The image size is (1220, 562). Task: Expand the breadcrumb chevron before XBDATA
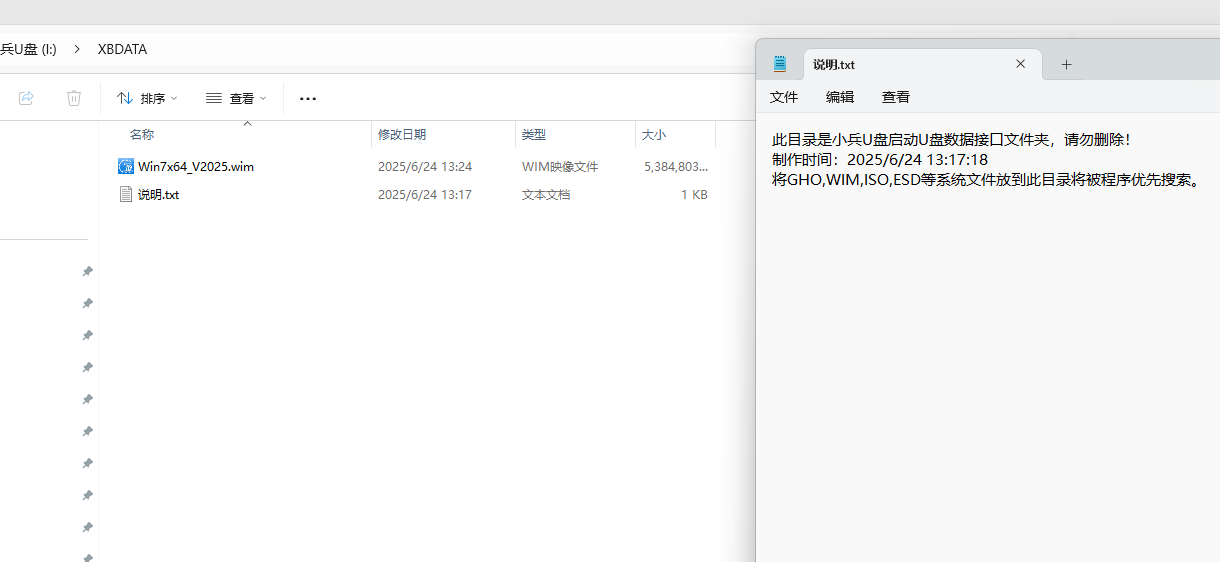coord(77,49)
